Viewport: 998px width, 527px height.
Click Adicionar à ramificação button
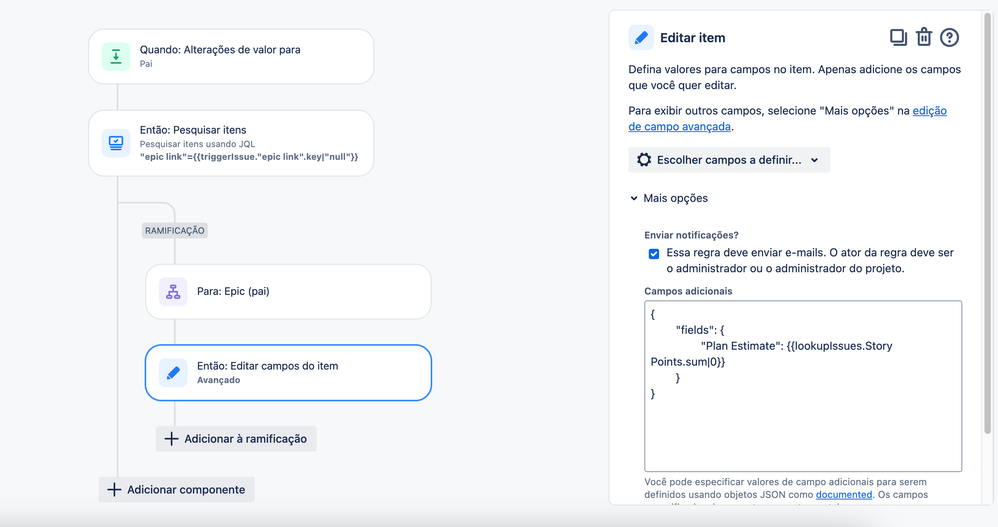[x=236, y=439]
